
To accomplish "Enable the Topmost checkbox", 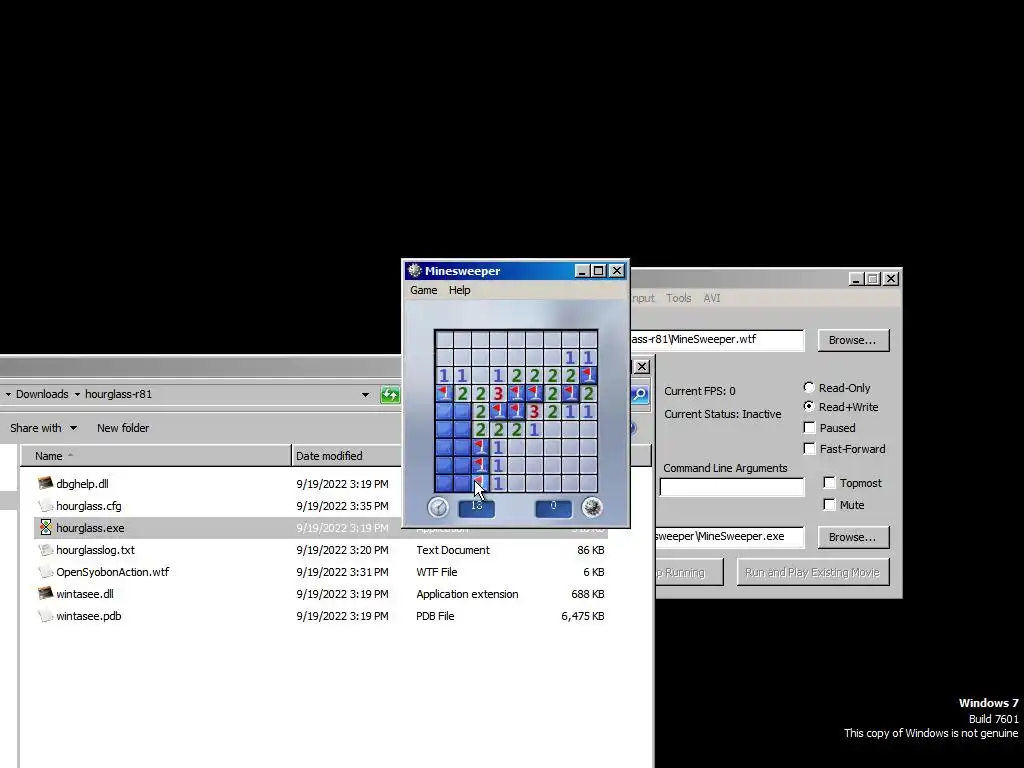I will click(829, 483).
